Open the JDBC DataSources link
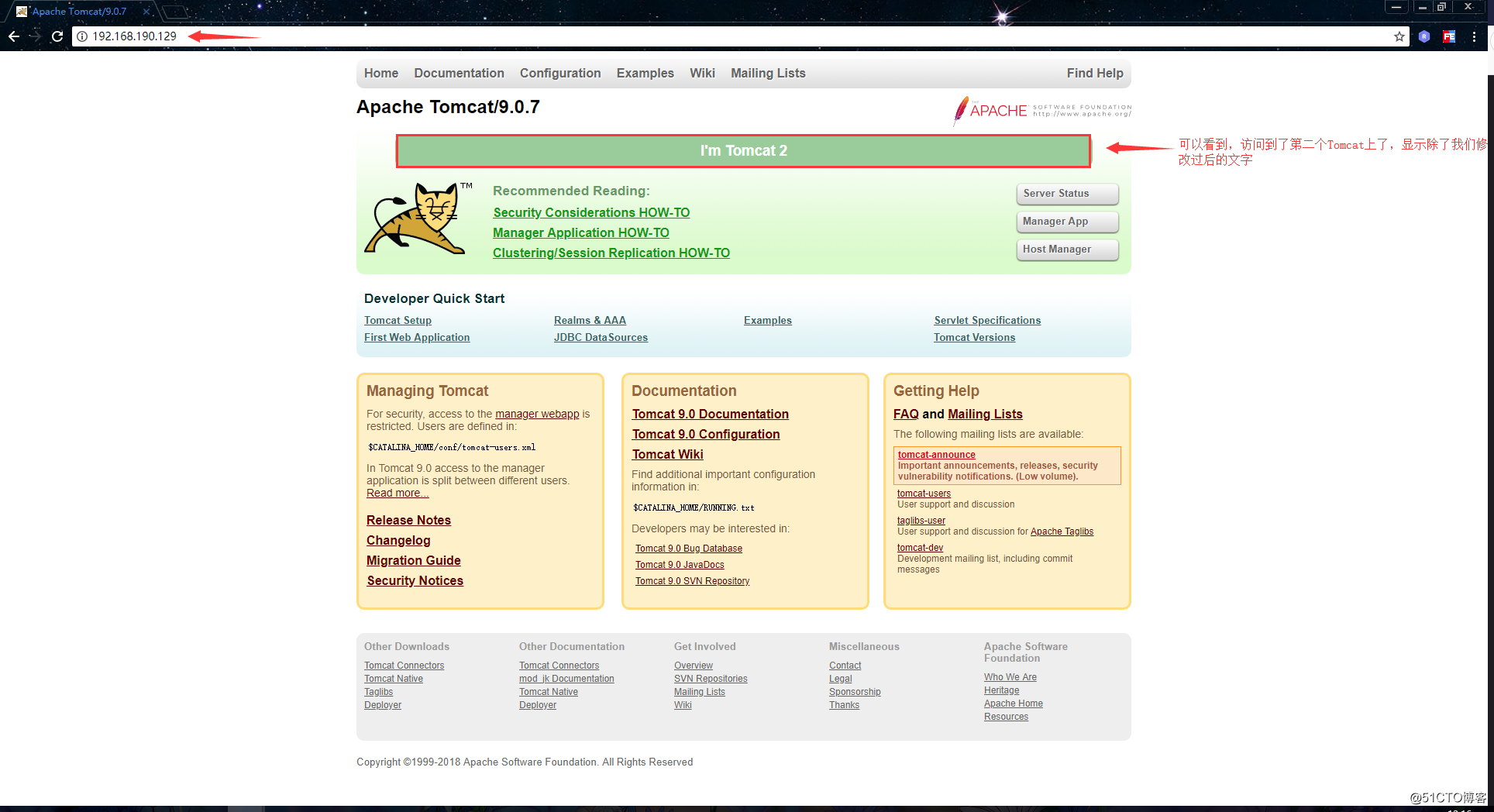The height and width of the screenshot is (812, 1494). coord(601,337)
